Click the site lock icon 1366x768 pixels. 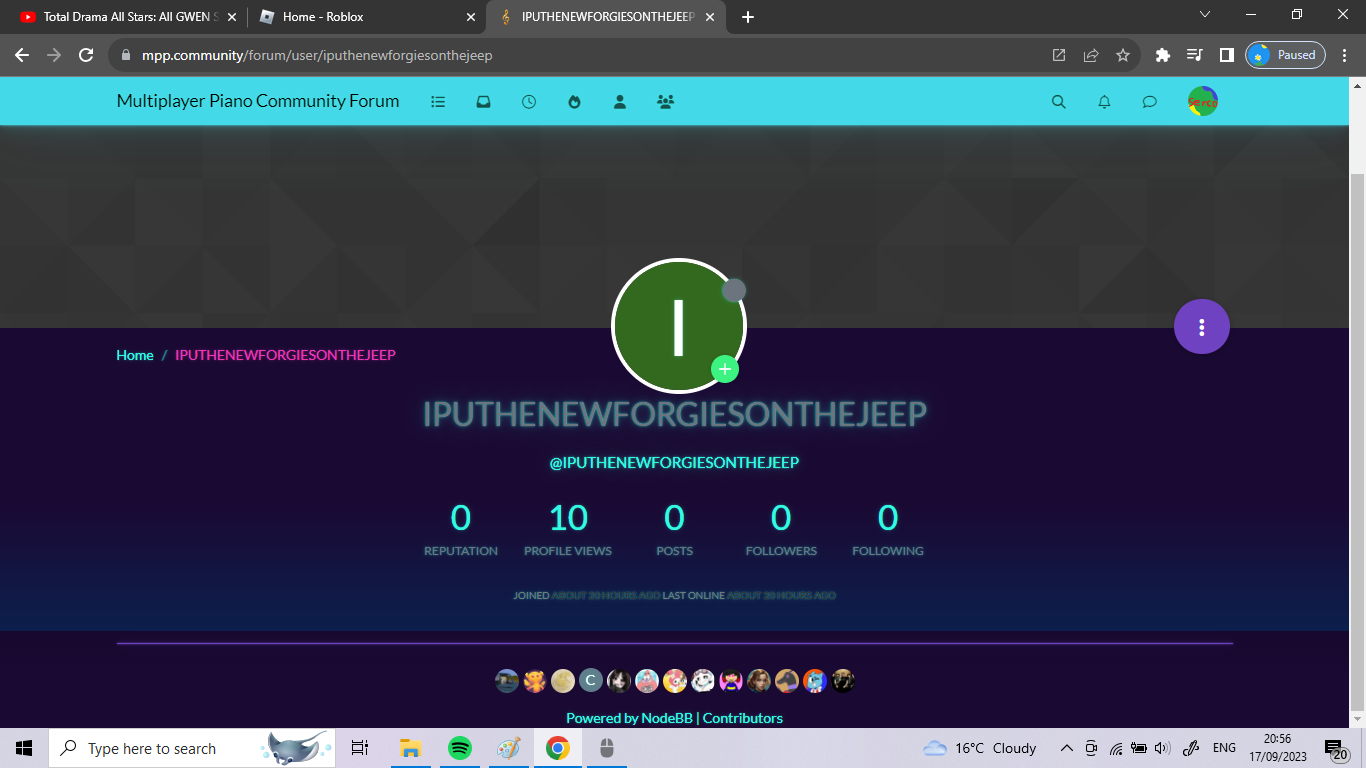(x=126, y=55)
